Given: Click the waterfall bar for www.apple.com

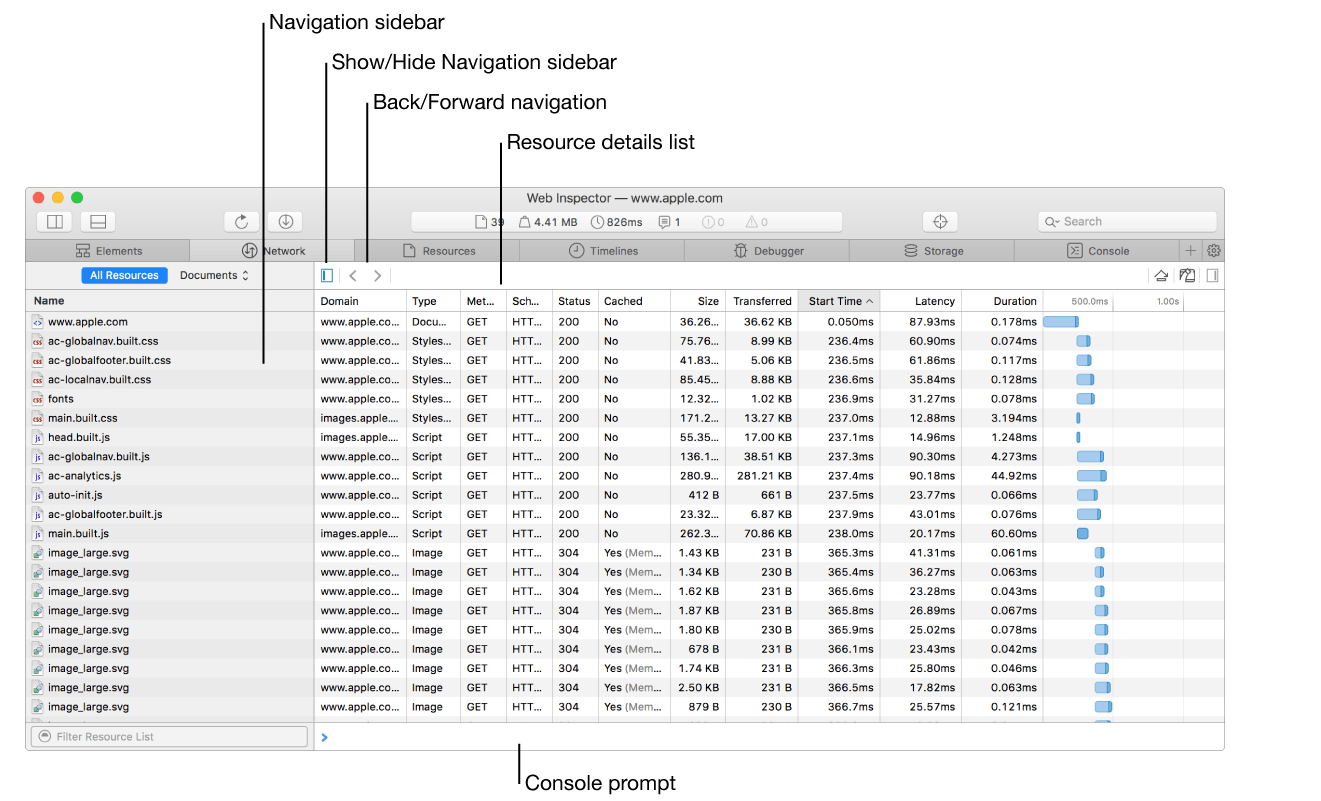Looking at the screenshot, I should pos(1061,322).
